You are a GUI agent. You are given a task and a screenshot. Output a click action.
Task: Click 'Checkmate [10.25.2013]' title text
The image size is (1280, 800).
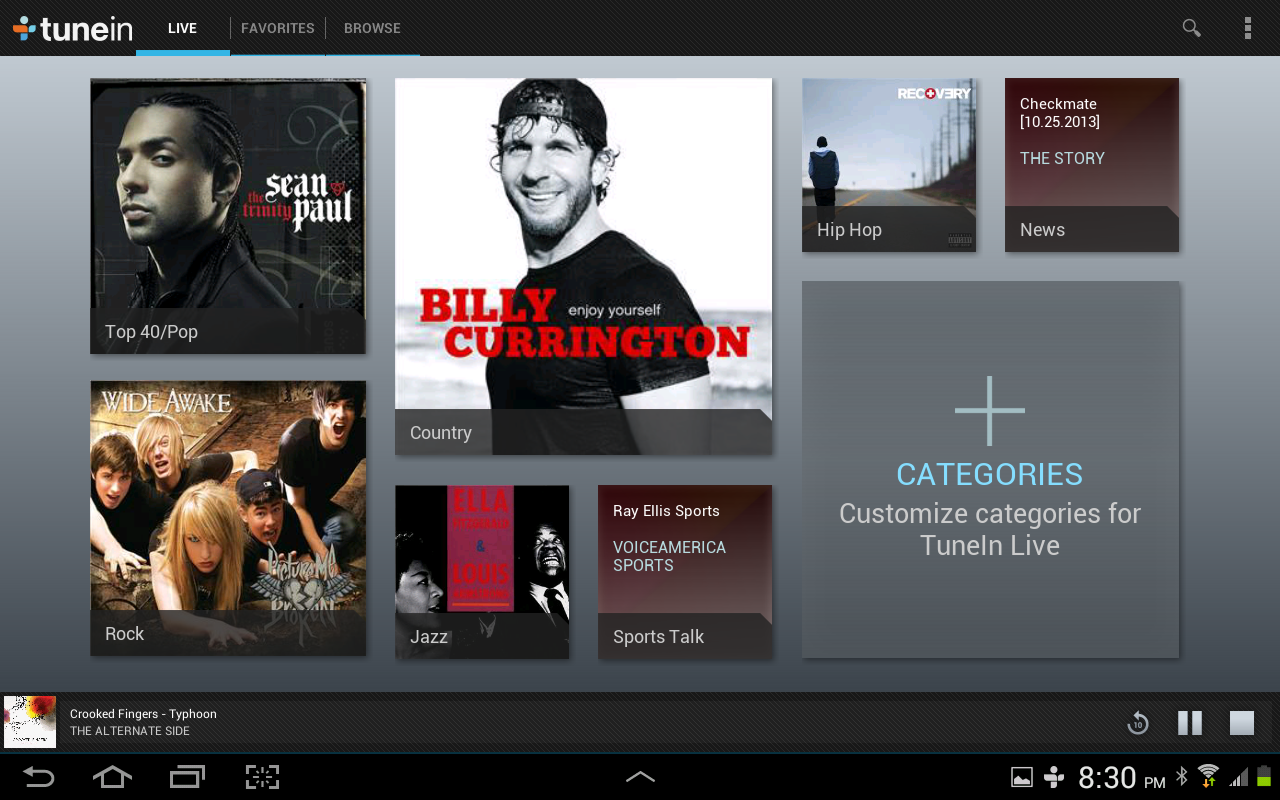click(x=1059, y=113)
